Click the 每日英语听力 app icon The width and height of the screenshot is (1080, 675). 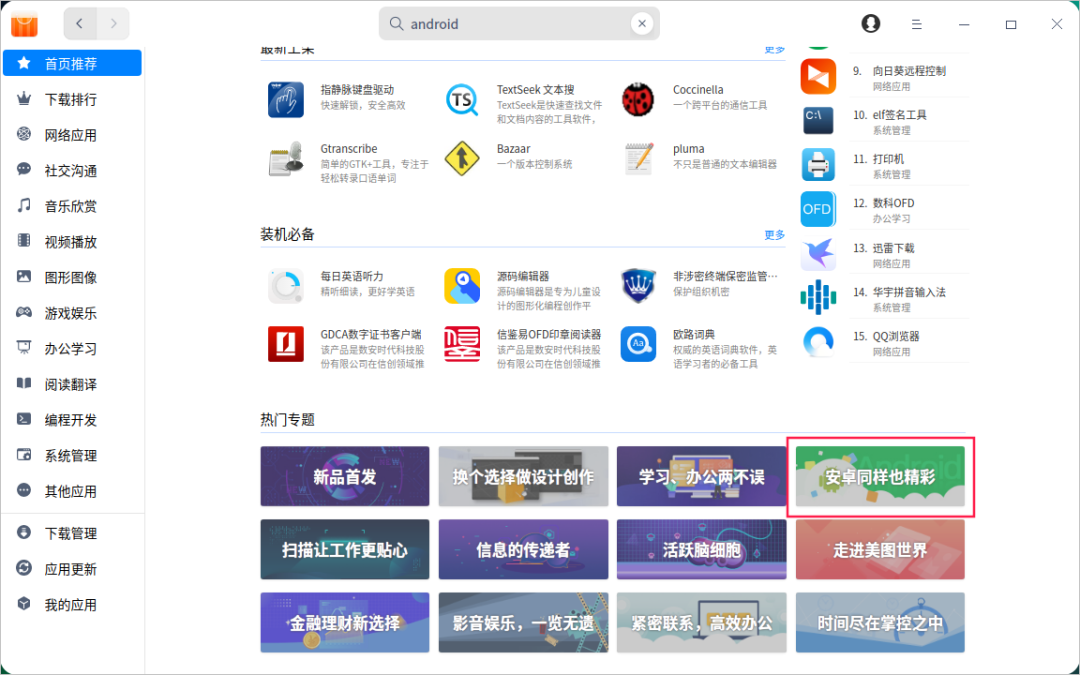(x=286, y=286)
